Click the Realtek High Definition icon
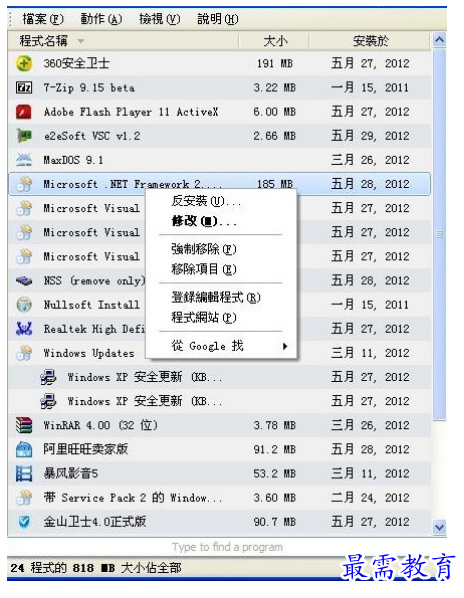 coord(24,329)
